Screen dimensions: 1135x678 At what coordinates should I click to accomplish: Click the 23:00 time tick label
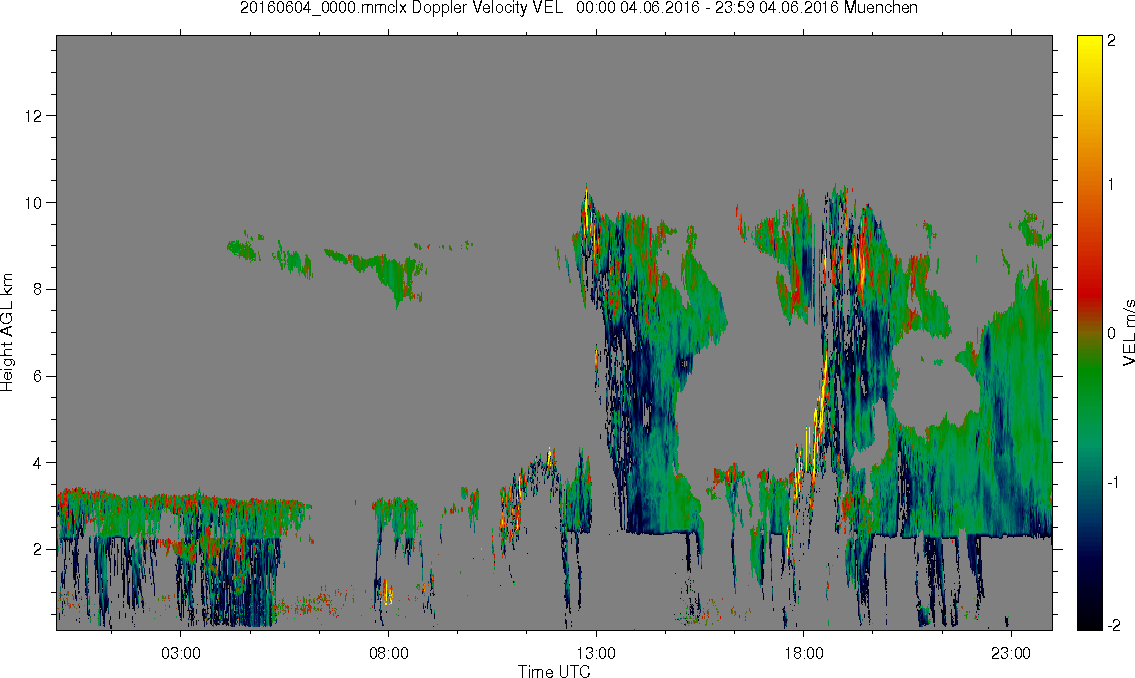coord(1011,653)
